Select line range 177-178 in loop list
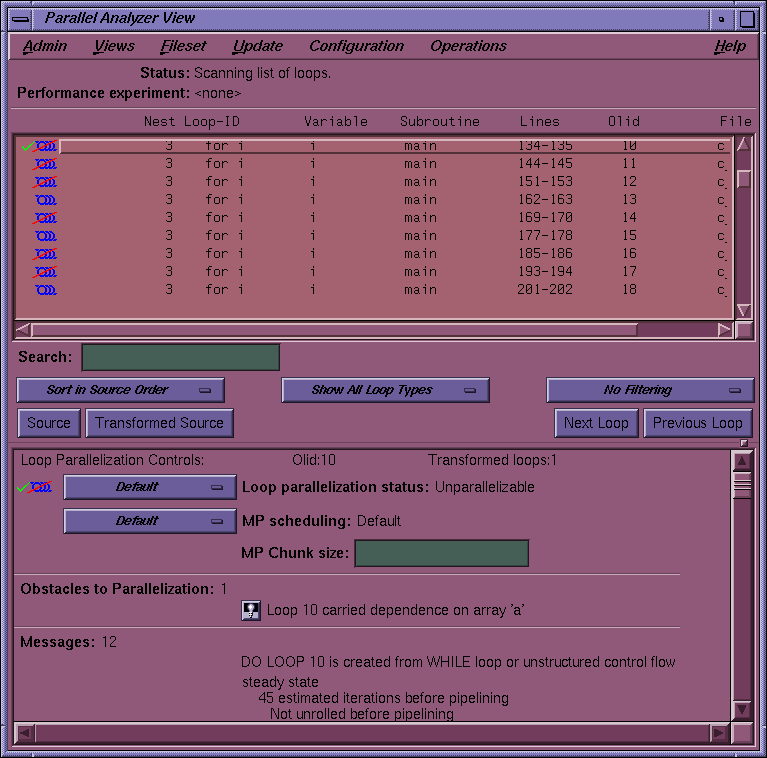 pos(545,236)
